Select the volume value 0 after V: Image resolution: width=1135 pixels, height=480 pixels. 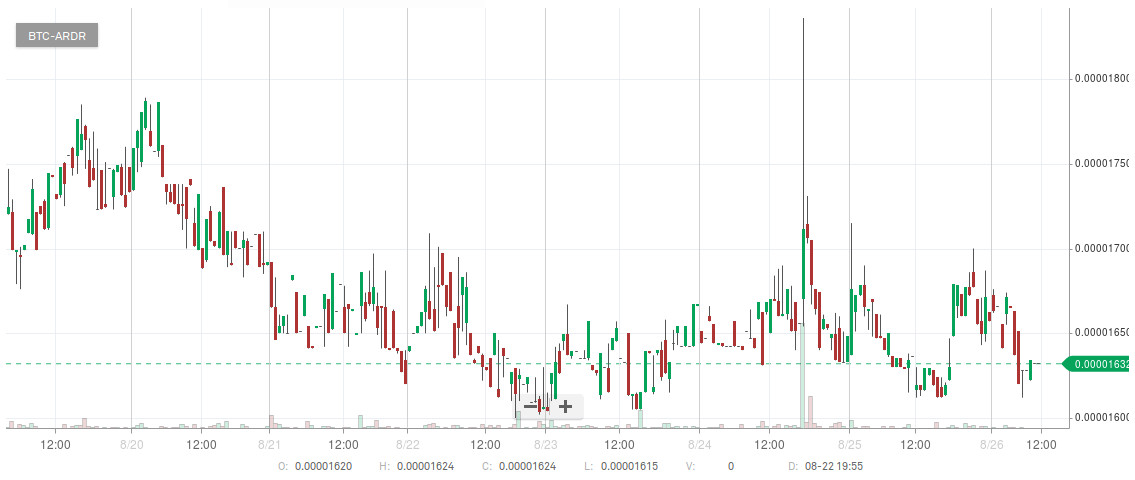tap(731, 467)
